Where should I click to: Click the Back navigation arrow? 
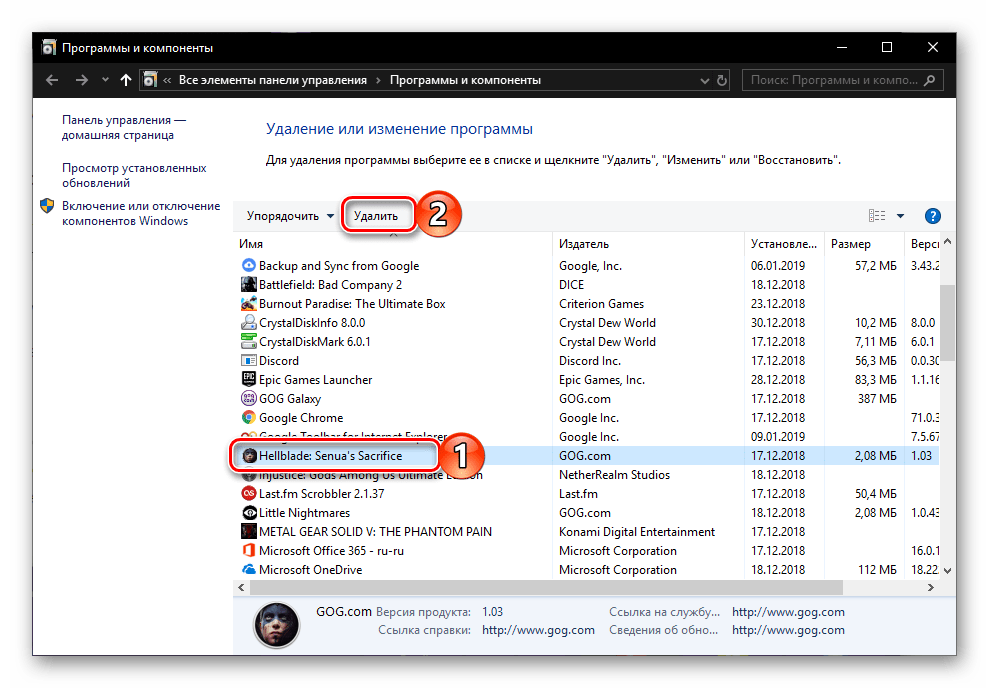tap(52, 80)
